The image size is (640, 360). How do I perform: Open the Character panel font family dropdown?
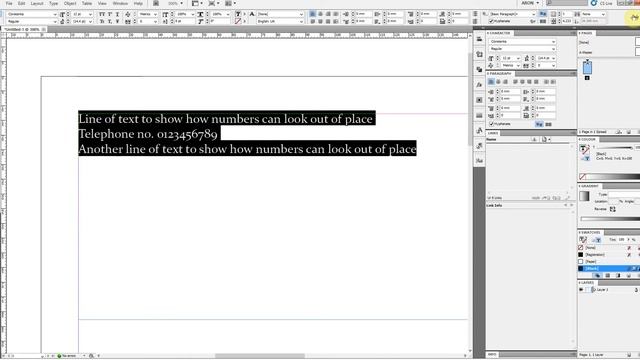point(522,42)
